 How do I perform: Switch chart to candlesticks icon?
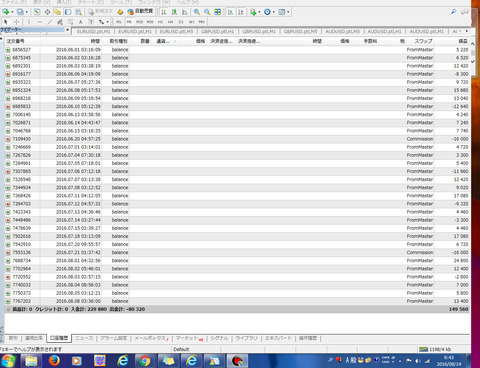pyautogui.click(x=174, y=12)
